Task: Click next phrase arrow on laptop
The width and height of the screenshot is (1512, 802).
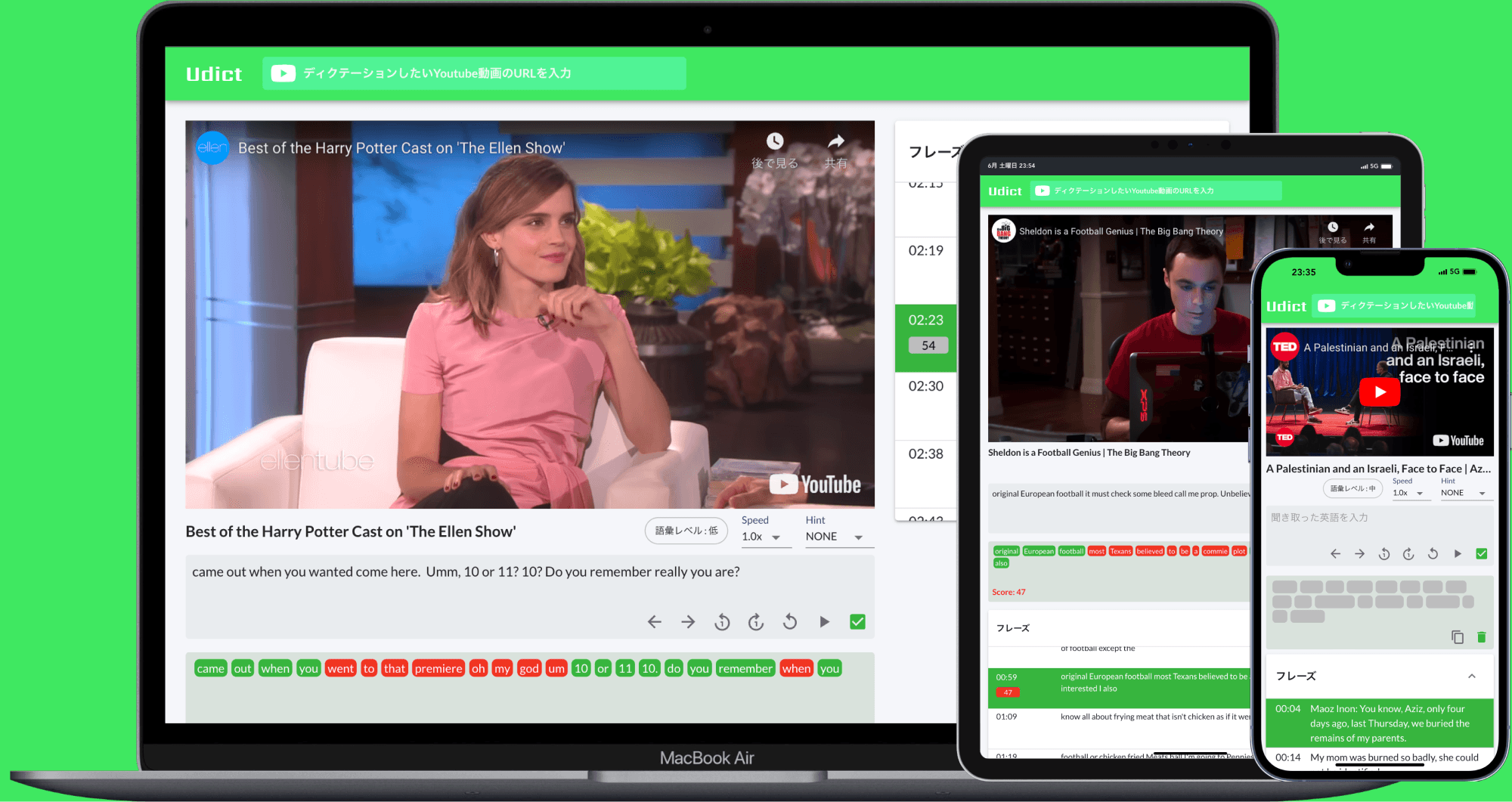Action: (688, 622)
